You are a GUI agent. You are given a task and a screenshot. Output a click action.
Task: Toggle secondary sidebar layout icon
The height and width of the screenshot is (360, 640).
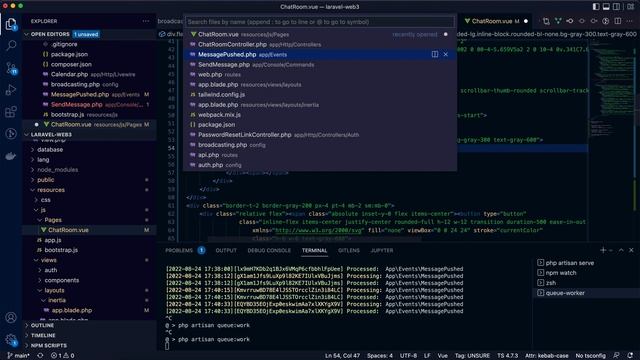point(616,7)
